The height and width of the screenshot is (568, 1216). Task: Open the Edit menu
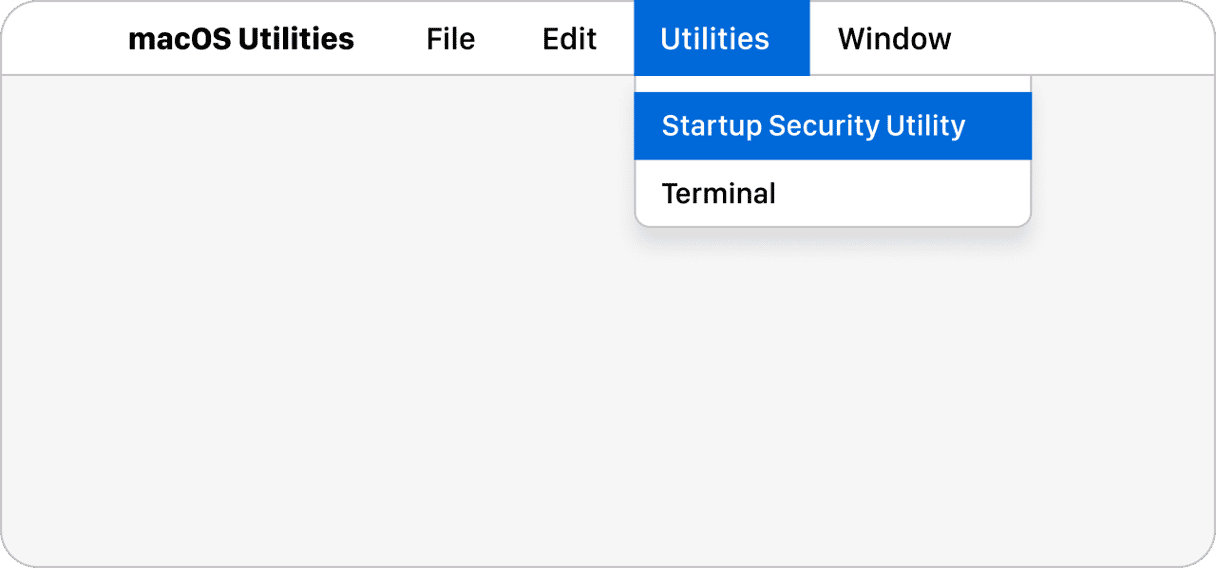pyautogui.click(x=569, y=39)
